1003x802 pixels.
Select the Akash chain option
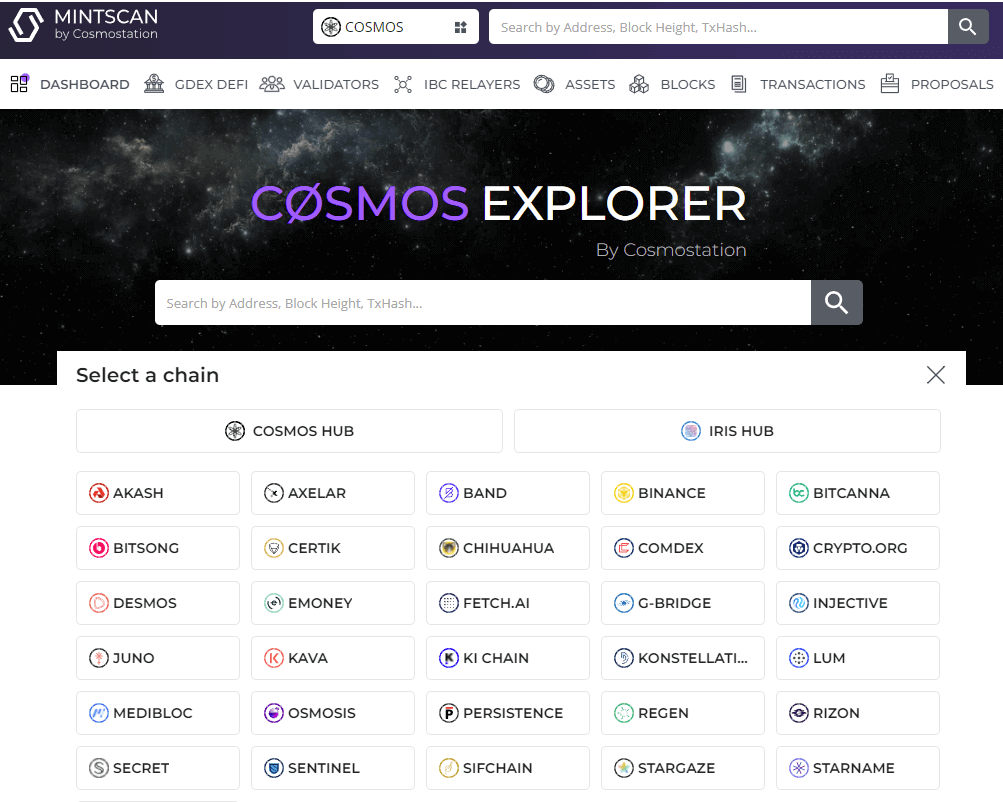(x=157, y=493)
